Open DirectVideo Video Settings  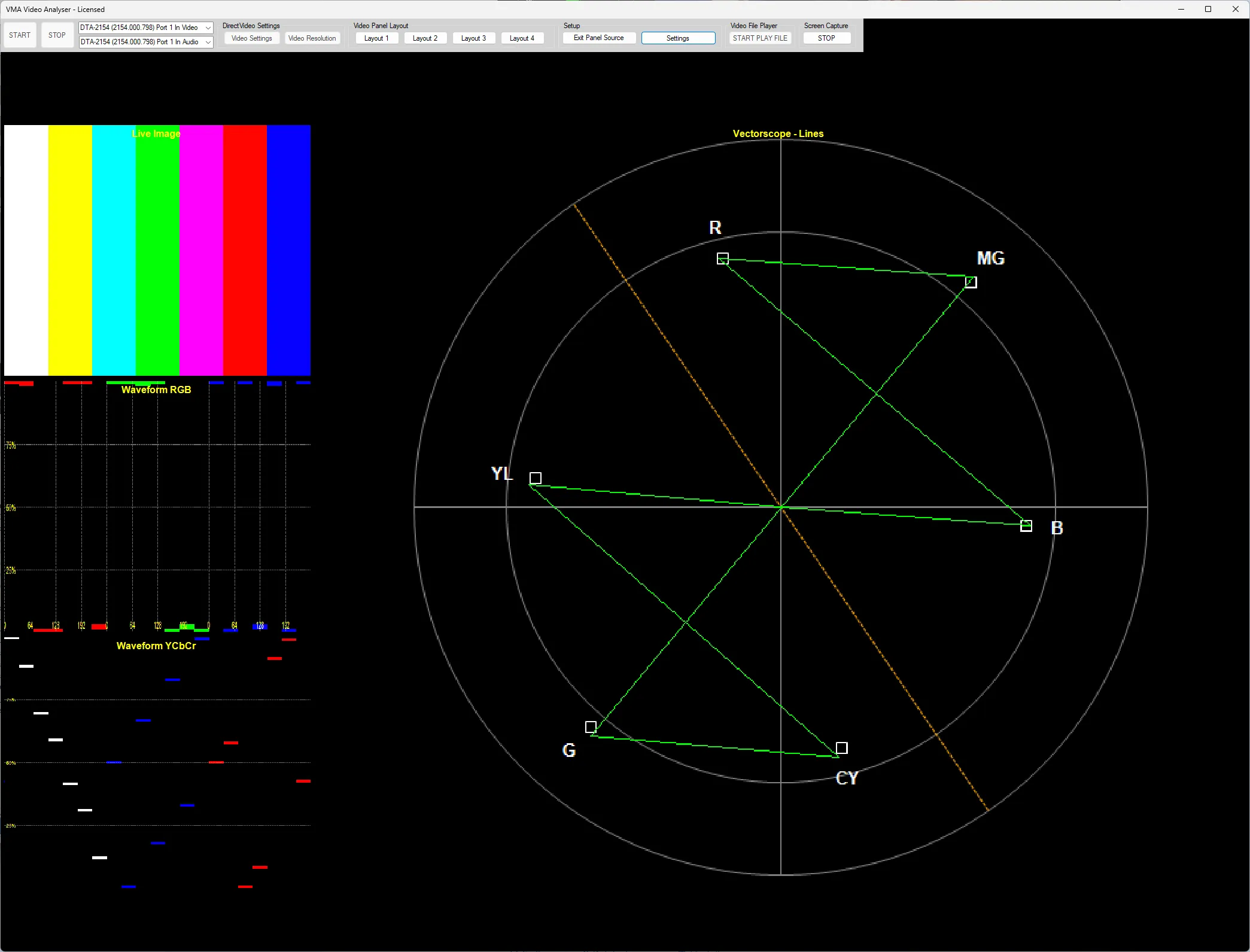tap(251, 38)
